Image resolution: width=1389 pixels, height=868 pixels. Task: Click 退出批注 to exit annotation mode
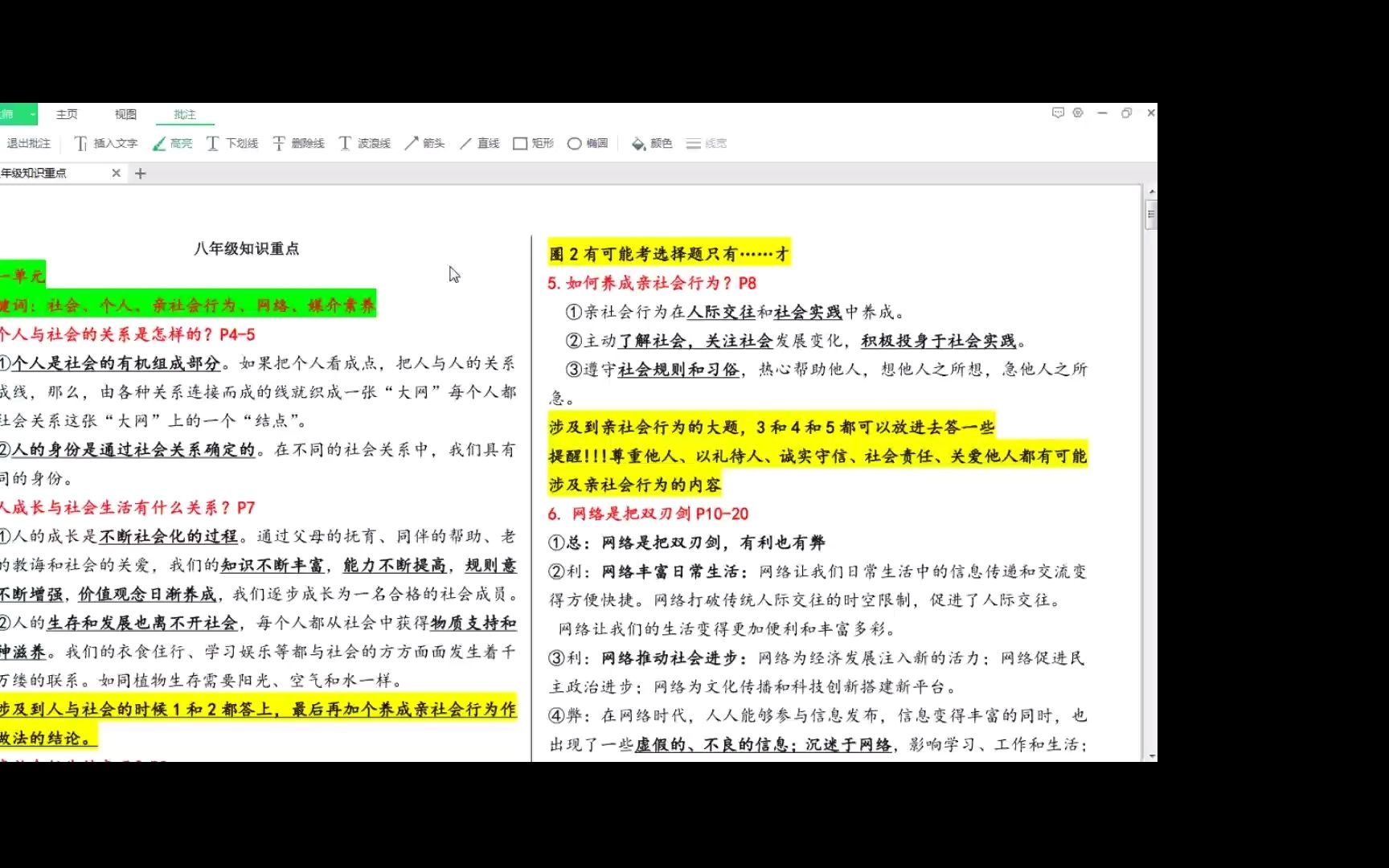[x=28, y=143]
